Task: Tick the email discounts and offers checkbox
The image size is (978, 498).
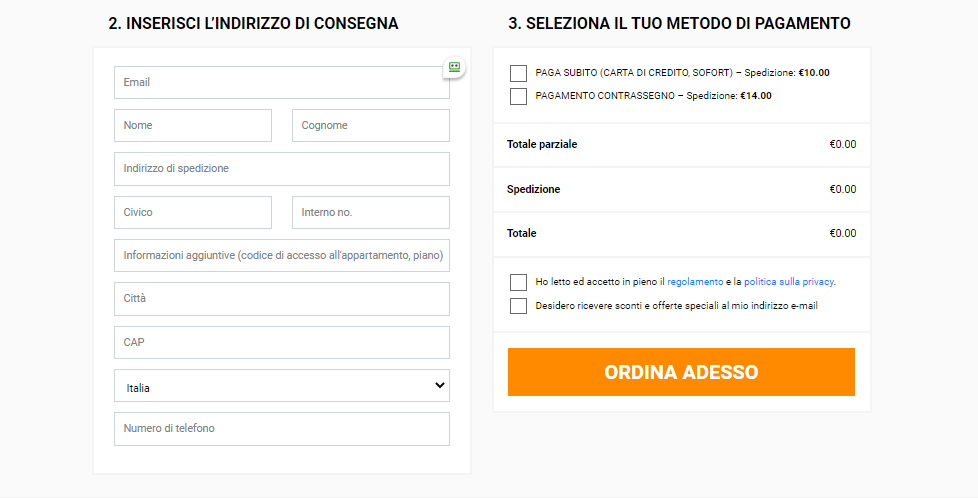Action: coord(518,306)
